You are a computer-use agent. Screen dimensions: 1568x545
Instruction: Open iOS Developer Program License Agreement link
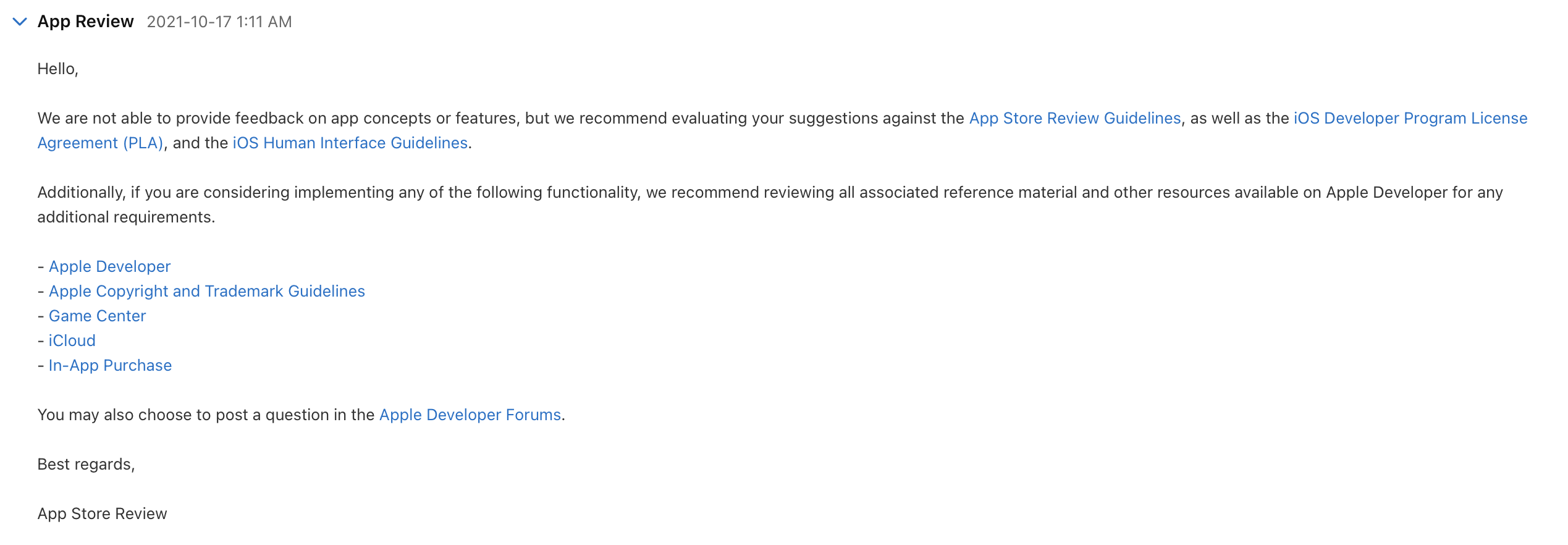(x=1410, y=118)
